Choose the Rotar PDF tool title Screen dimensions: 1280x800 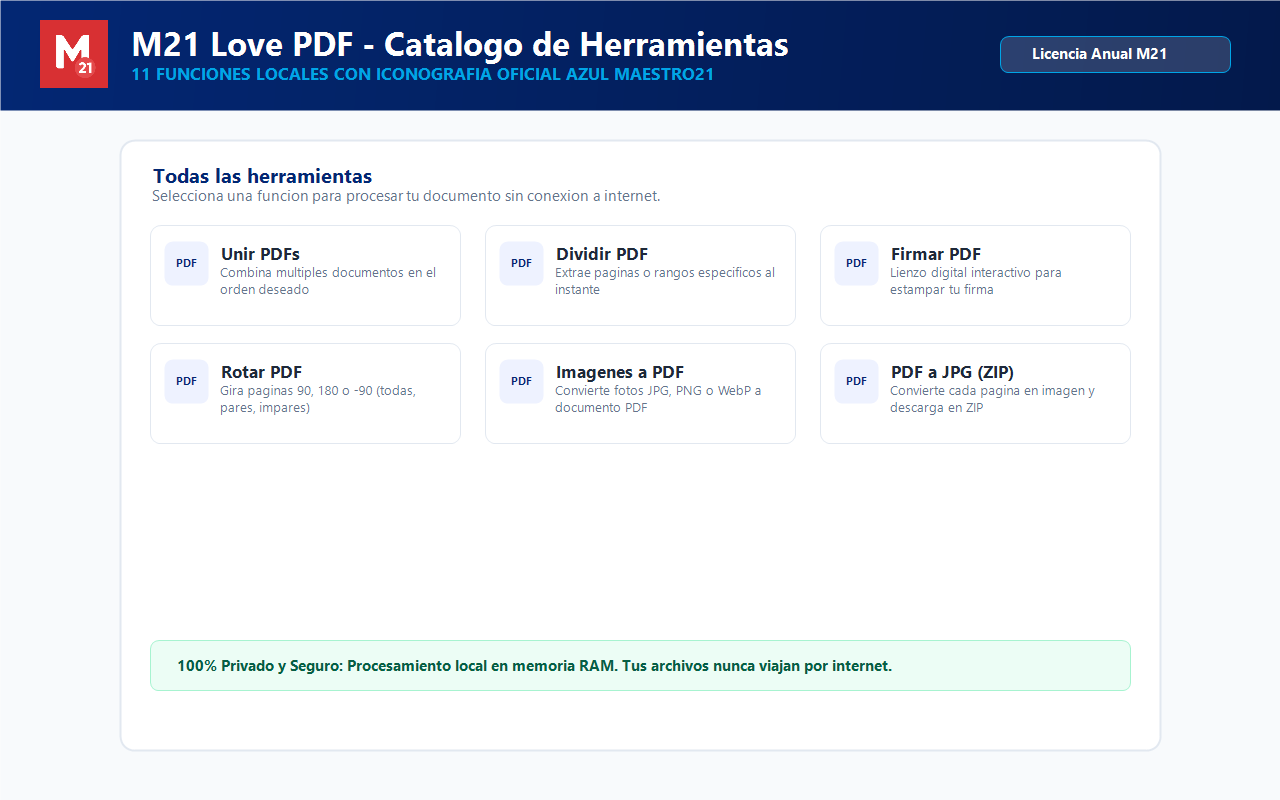tap(261, 372)
